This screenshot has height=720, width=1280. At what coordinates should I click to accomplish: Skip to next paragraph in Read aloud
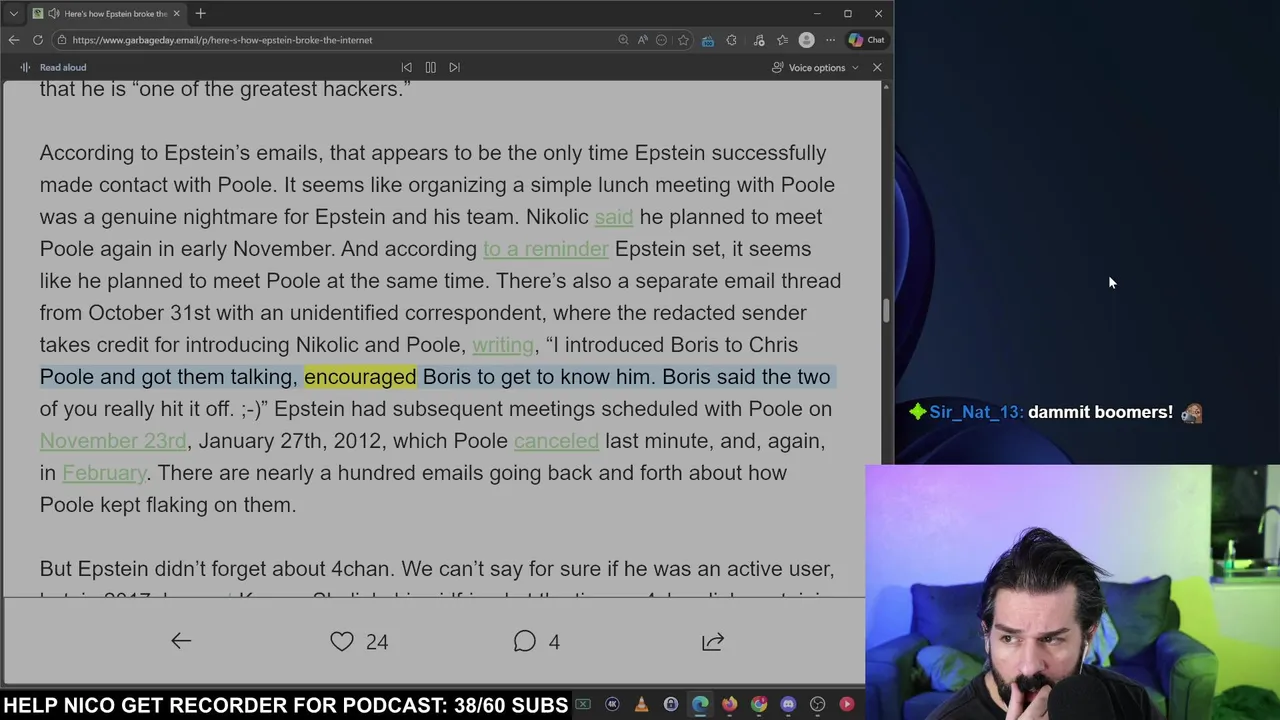tap(454, 67)
